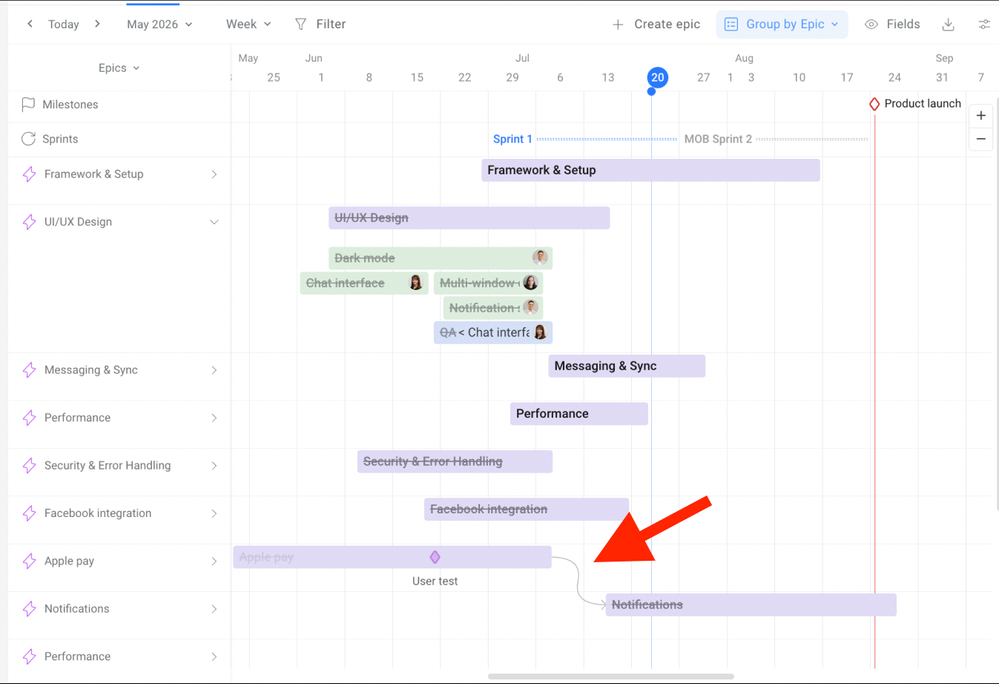Zoom in timeline with plus button
This screenshot has width=999, height=684.
coord(981,115)
